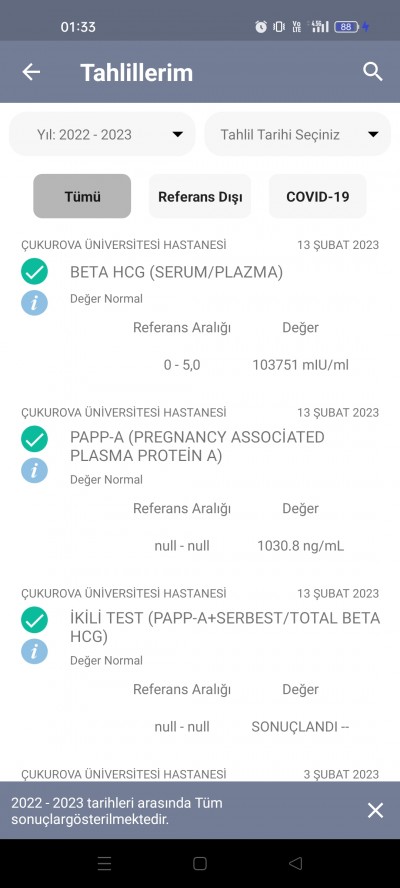Tap green checkmark beside BETA HCG
The image size is (400, 888).
click(35, 272)
